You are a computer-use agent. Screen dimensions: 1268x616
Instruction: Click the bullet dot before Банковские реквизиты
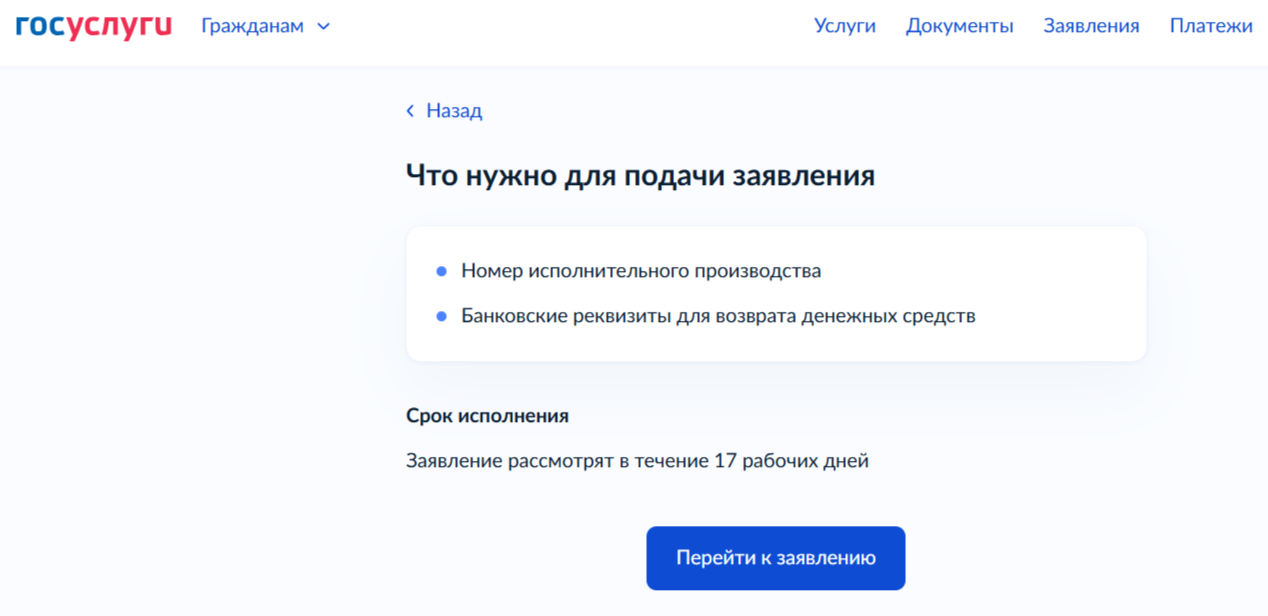click(441, 316)
